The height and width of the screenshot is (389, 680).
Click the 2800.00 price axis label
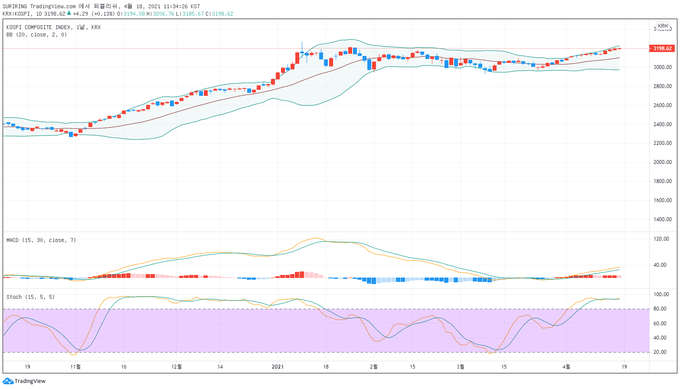click(663, 86)
